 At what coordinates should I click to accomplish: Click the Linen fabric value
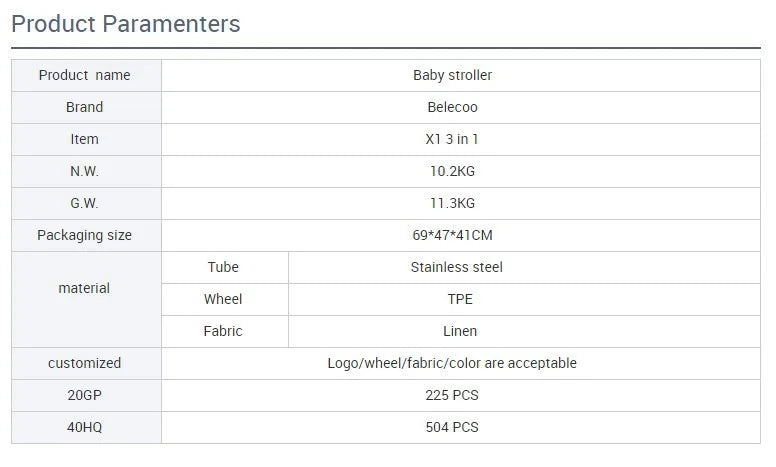tap(460, 331)
